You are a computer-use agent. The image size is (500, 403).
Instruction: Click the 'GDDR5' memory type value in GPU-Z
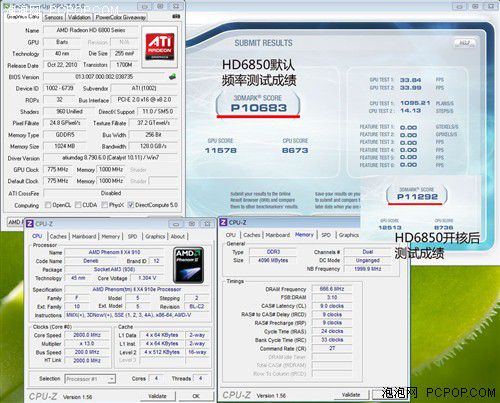point(65,135)
